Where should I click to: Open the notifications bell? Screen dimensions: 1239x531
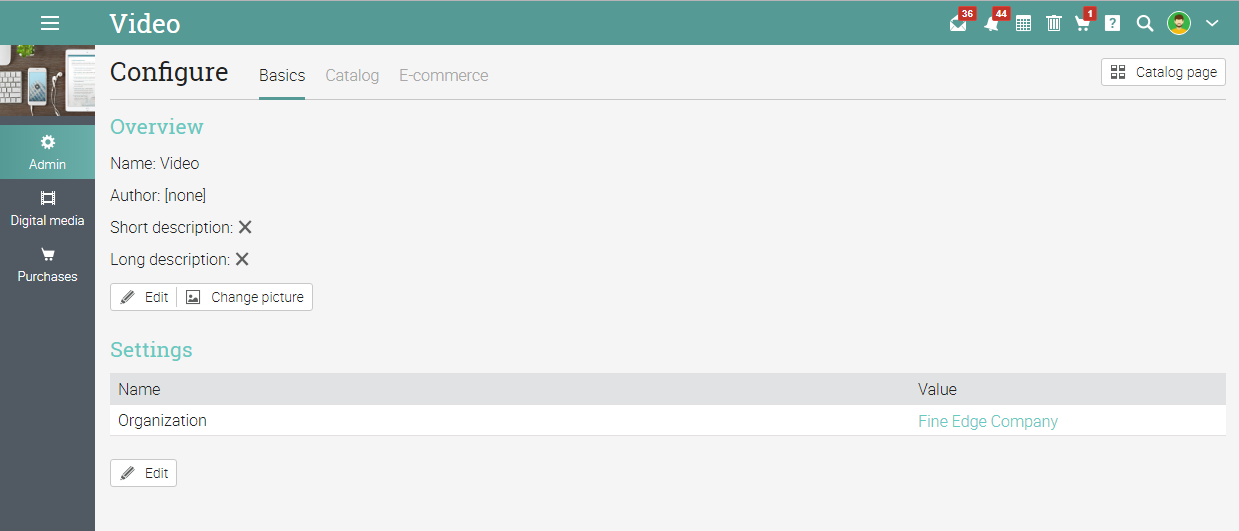point(991,23)
